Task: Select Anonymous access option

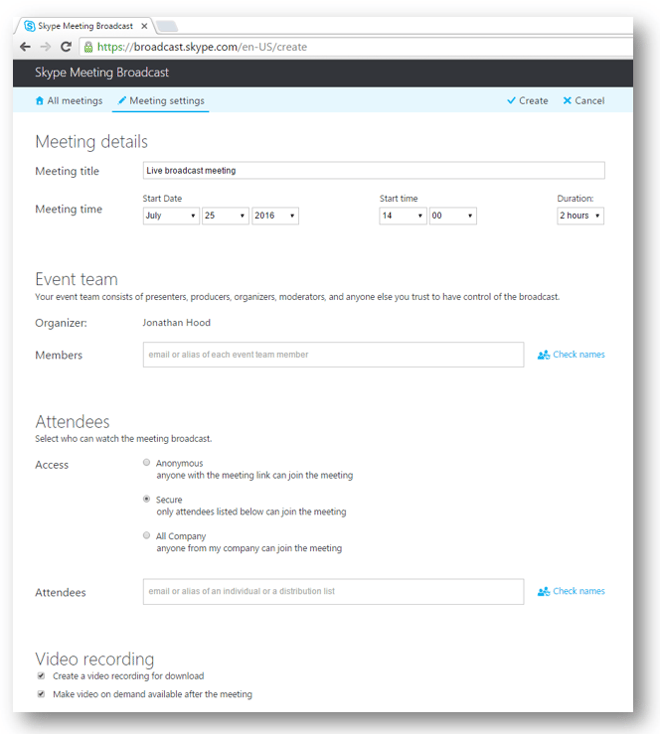Action: click(147, 462)
